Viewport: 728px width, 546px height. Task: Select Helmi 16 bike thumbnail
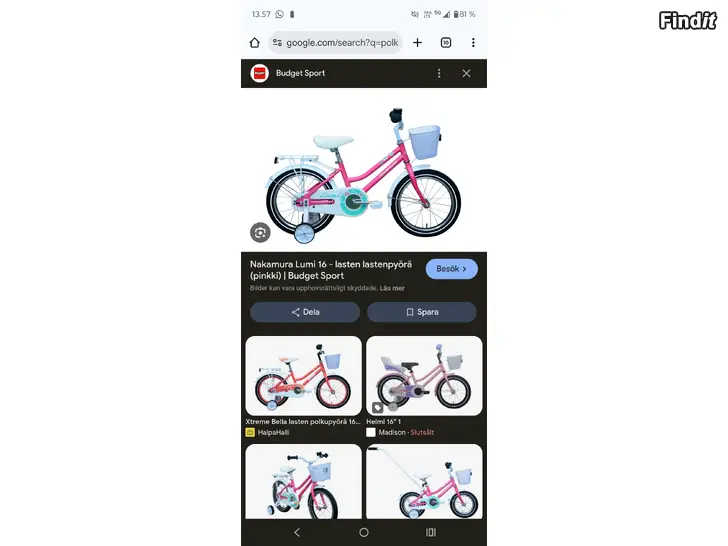[x=424, y=376]
